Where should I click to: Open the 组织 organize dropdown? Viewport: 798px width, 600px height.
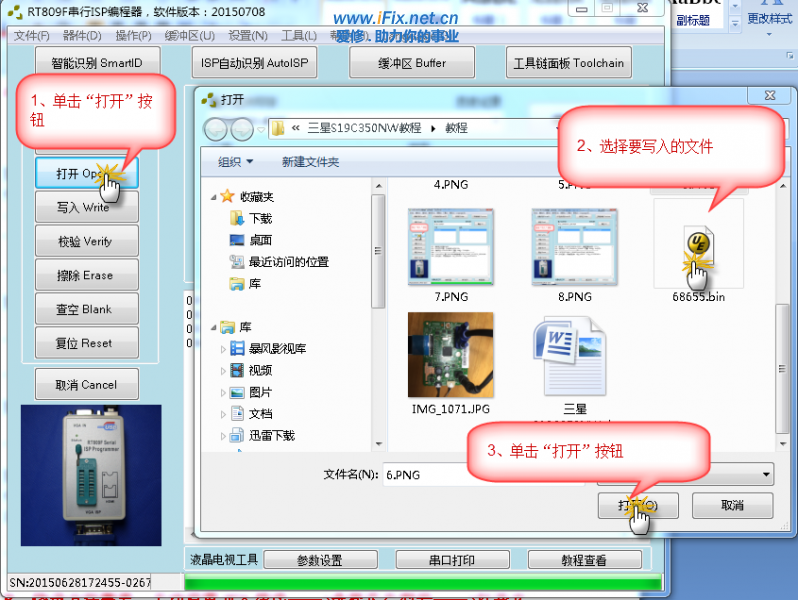pos(236,162)
